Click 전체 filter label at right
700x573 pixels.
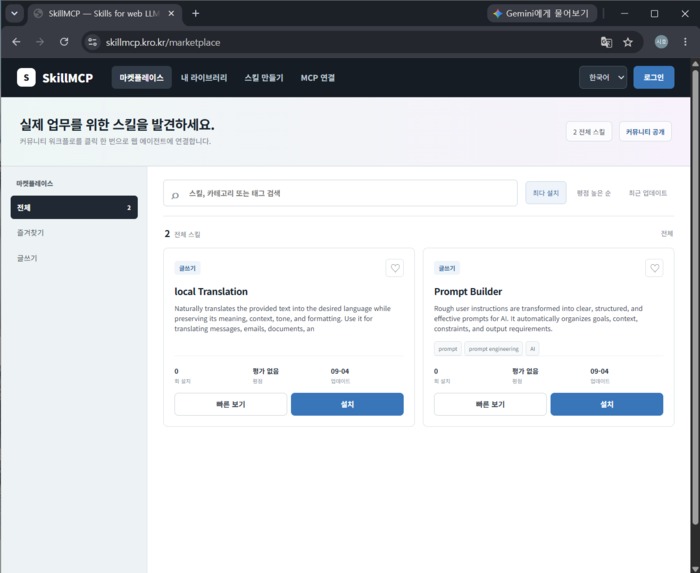coord(667,233)
